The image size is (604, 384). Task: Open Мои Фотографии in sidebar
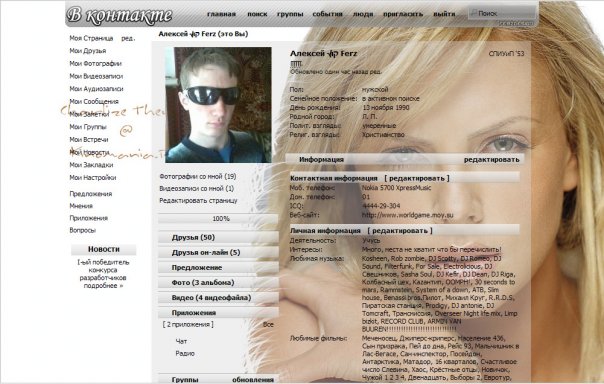pos(96,64)
